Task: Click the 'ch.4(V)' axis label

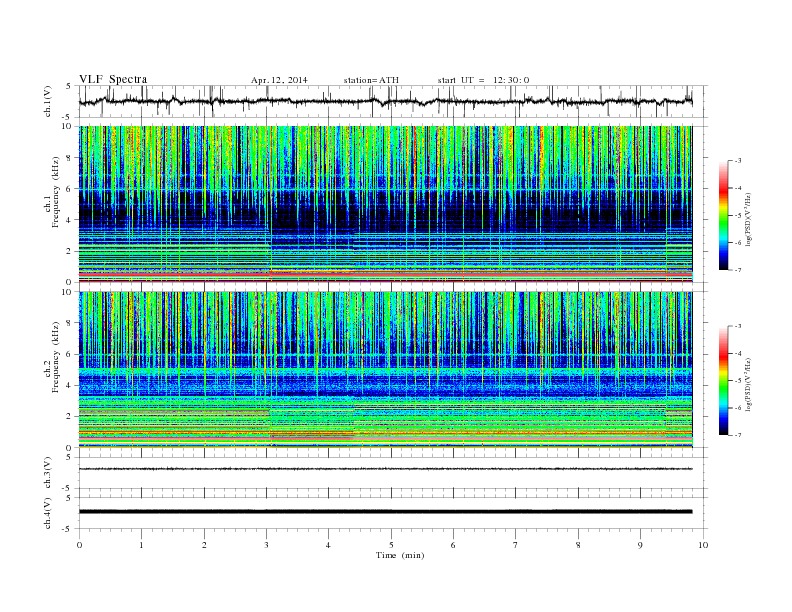Action: pos(48,513)
